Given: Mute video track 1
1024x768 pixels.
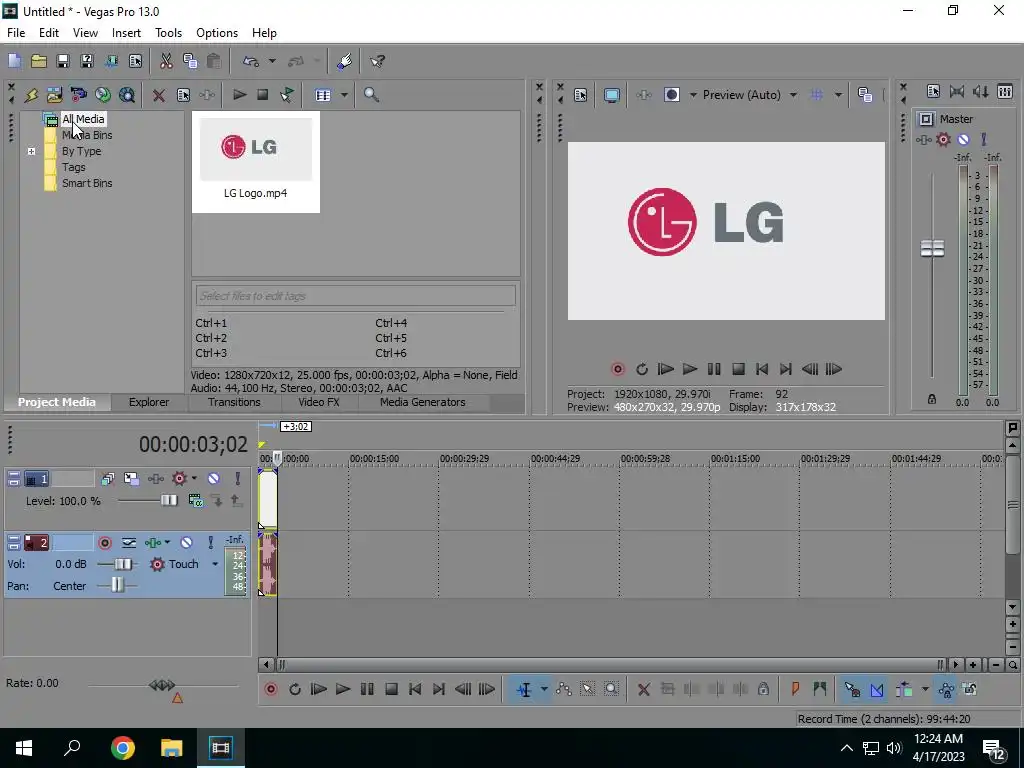Looking at the screenshot, I should coord(214,479).
